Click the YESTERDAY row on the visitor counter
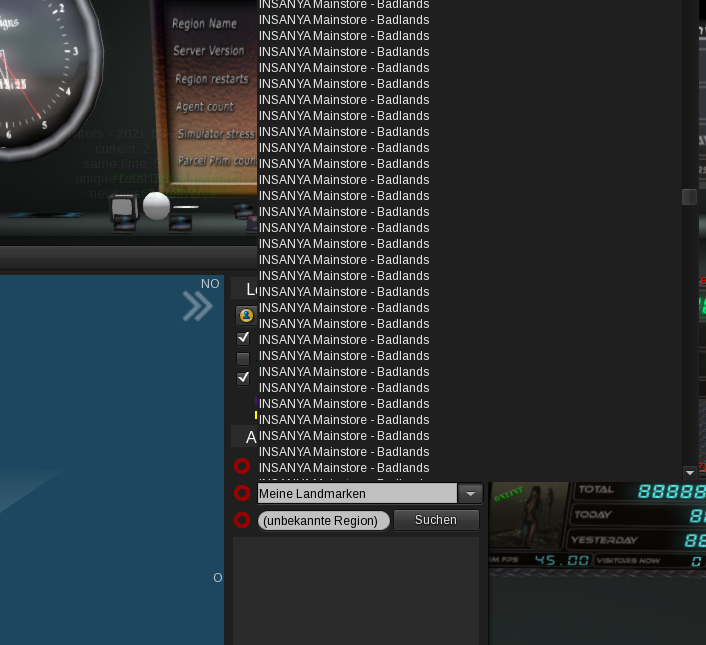This screenshot has height=645, width=706. pyautogui.click(x=638, y=540)
